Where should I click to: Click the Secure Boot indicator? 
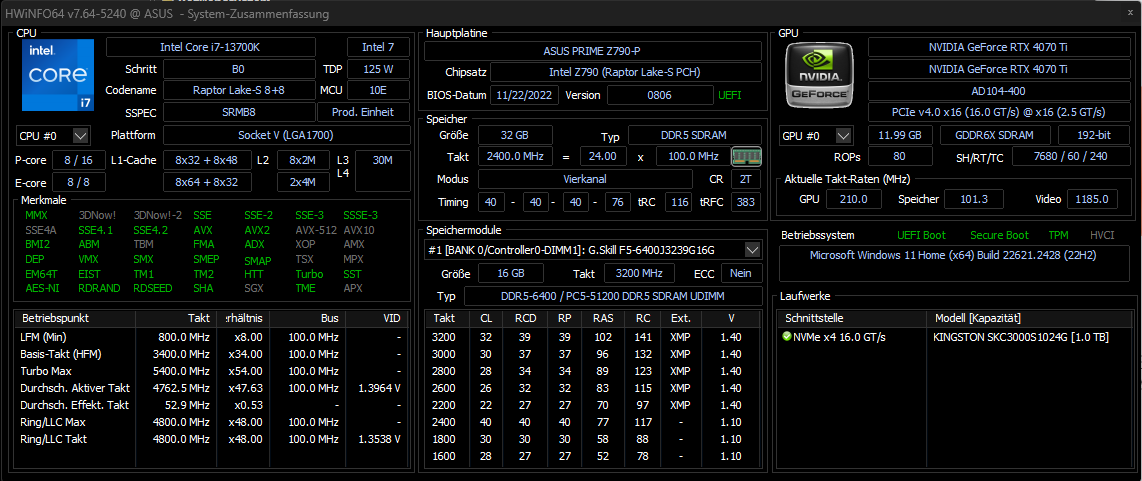coord(999,235)
